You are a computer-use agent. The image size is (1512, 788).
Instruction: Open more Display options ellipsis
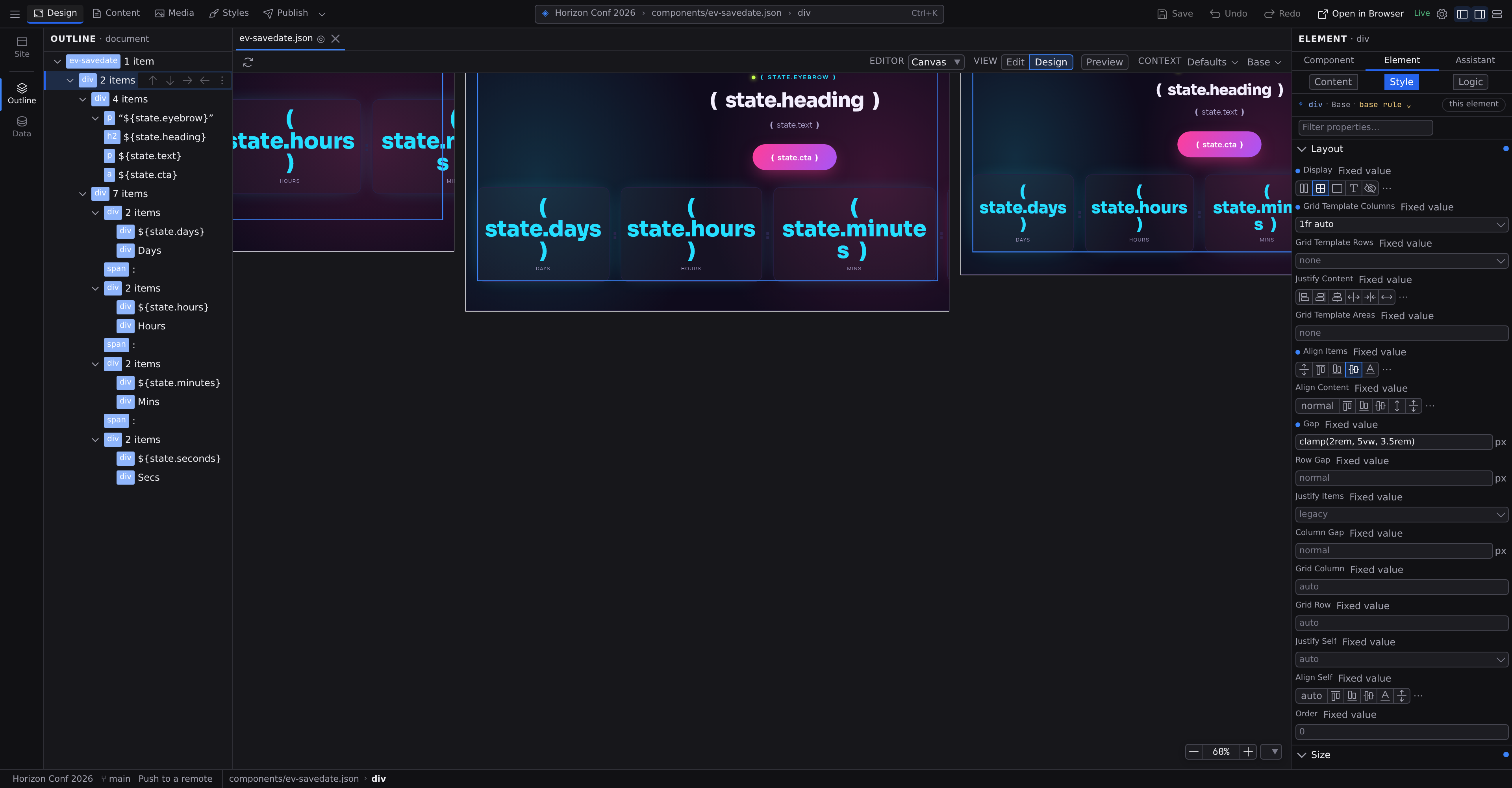coord(1387,188)
